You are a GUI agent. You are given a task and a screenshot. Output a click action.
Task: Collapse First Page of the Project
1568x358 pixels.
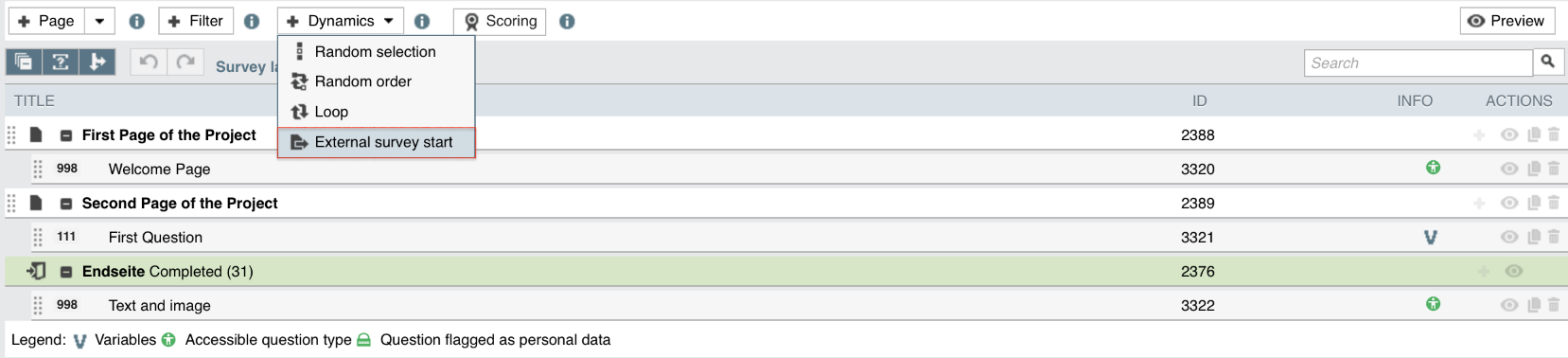point(66,135)
